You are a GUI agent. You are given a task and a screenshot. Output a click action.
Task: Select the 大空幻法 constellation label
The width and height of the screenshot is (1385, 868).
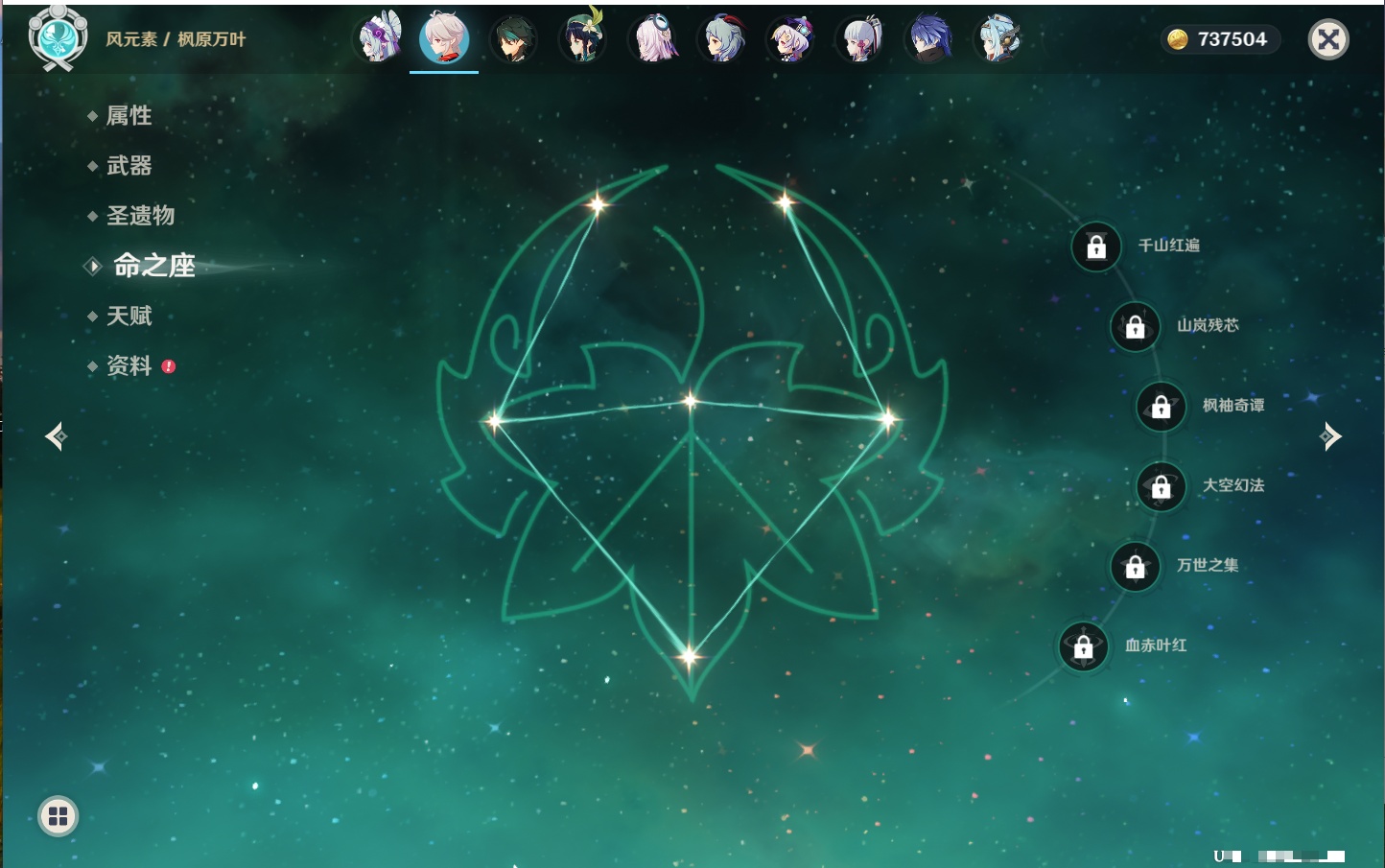click(x=1233, y=485)
